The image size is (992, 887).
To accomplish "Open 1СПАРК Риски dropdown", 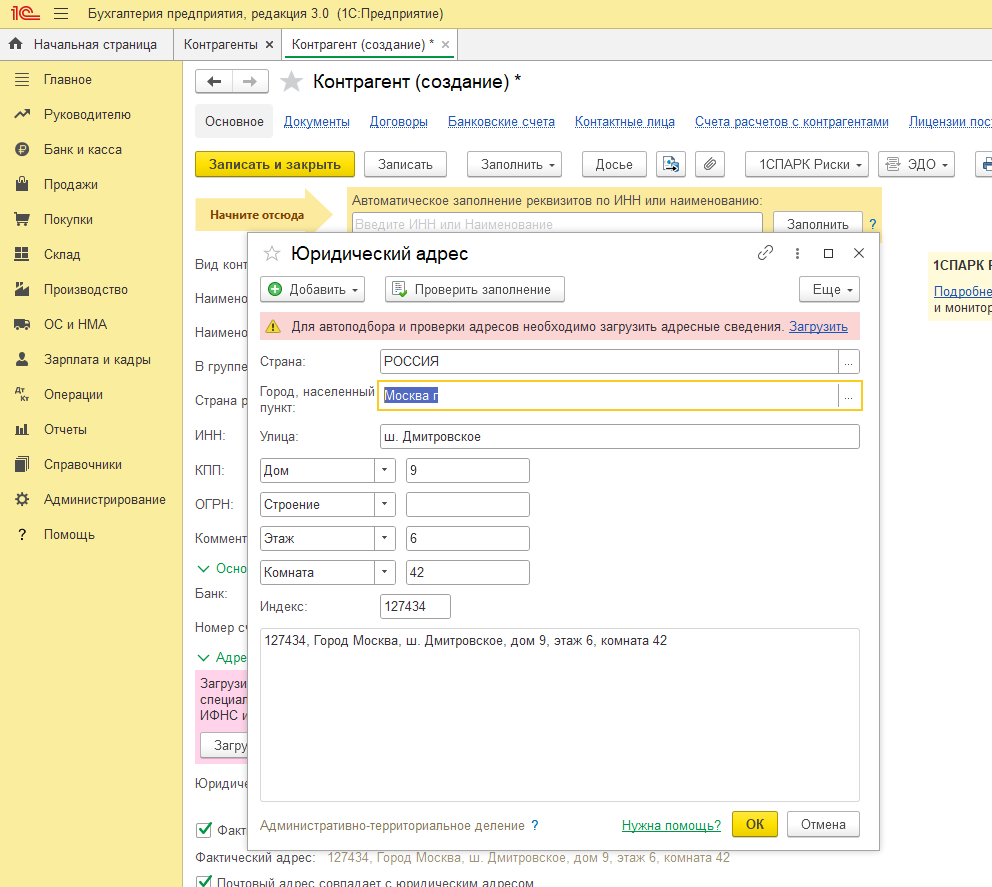I will [x=807, y=164].
